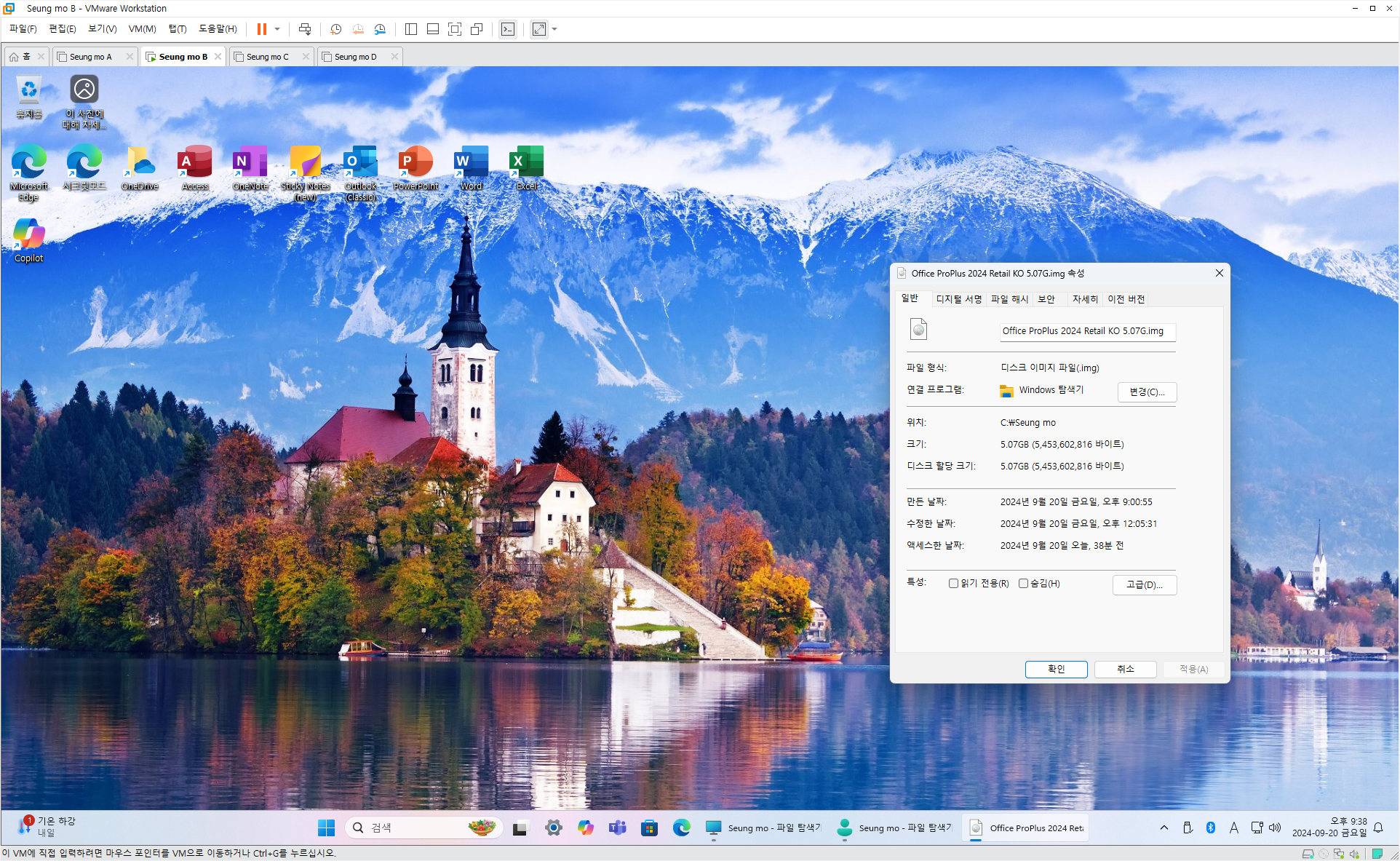Expand the dropdown arrow beside the suspend button
The height and width of the screenshot is (861, 1400).
[x=277, y=29]
